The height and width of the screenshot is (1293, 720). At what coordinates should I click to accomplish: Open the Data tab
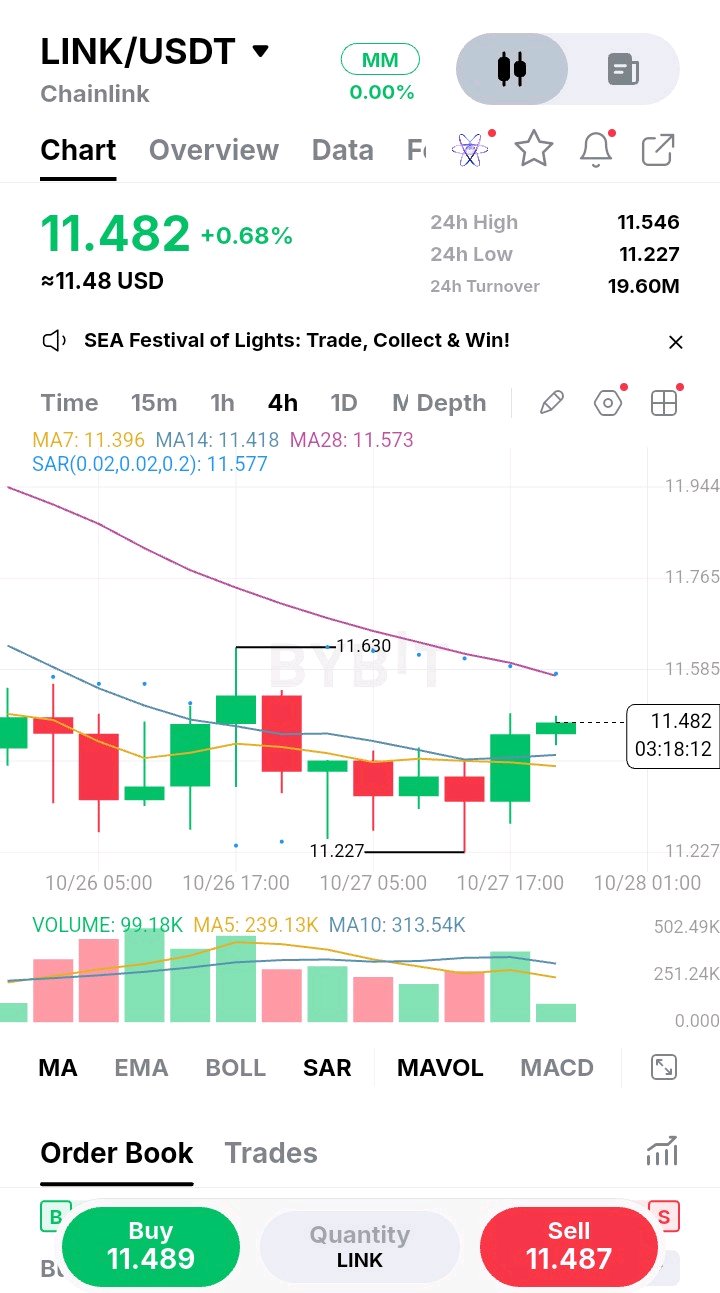coord(343,150)
